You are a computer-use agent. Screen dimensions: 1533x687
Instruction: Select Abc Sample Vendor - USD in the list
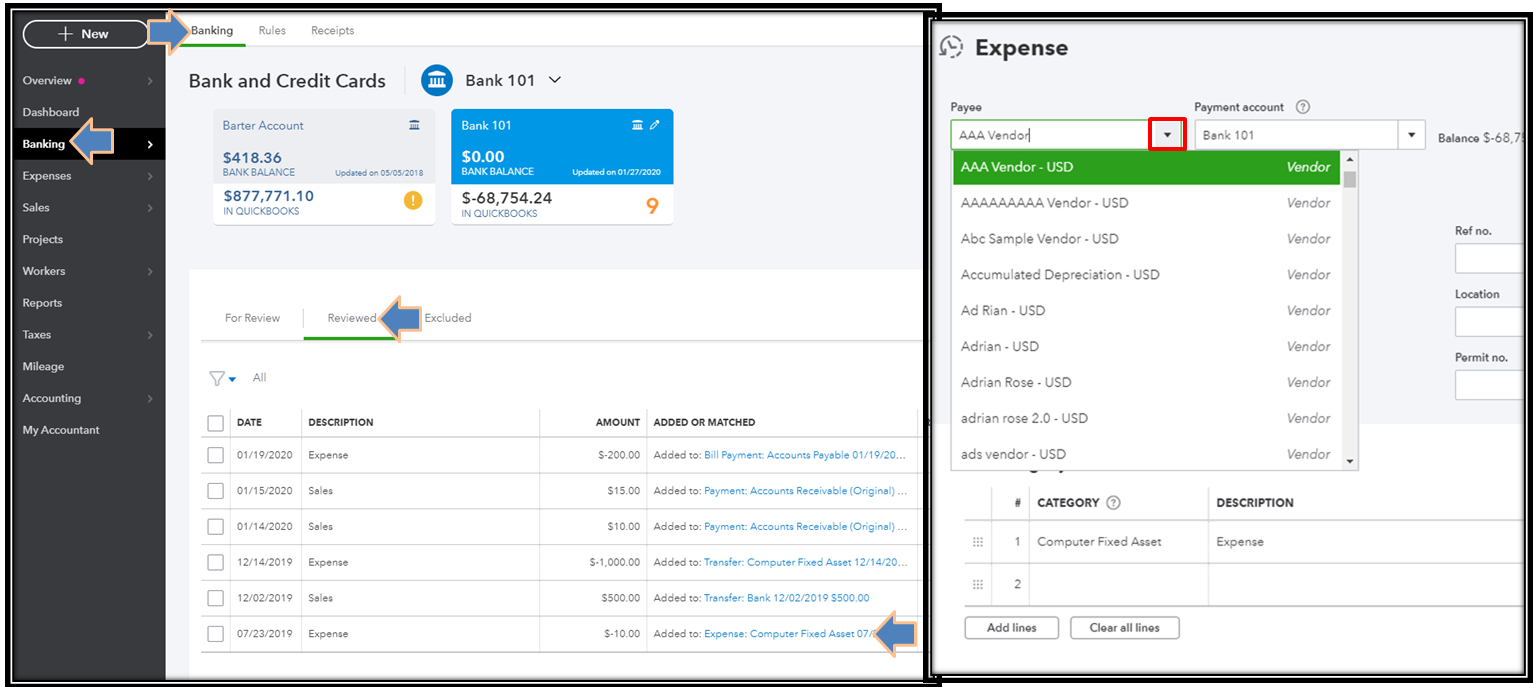coord(1146,239)
